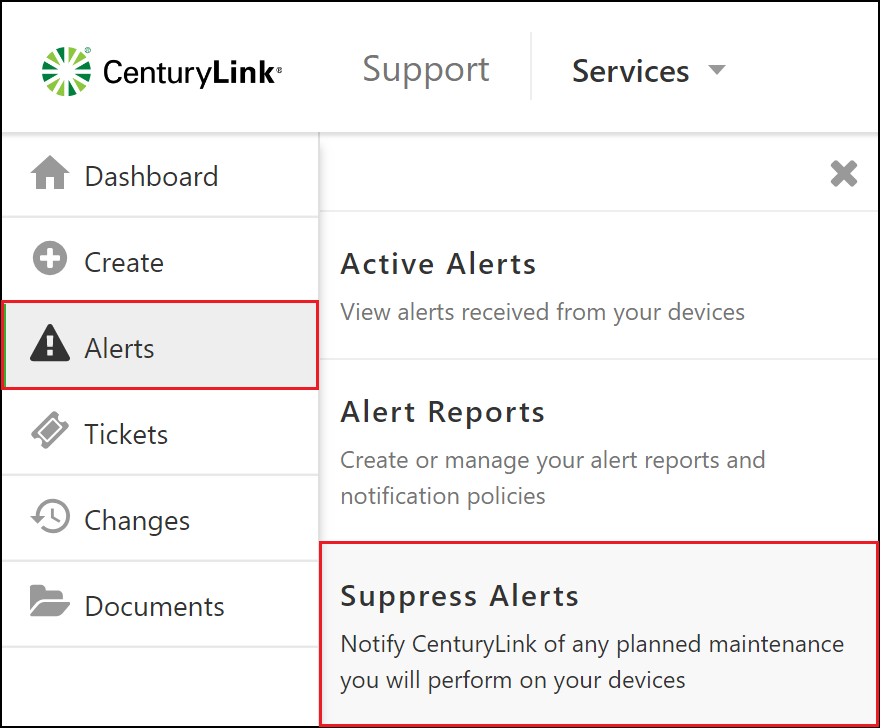The width and height of the screenshot is (880, 728).
Task: Click 'Create or manage your alert reports' description
Action: click(553, 478)
